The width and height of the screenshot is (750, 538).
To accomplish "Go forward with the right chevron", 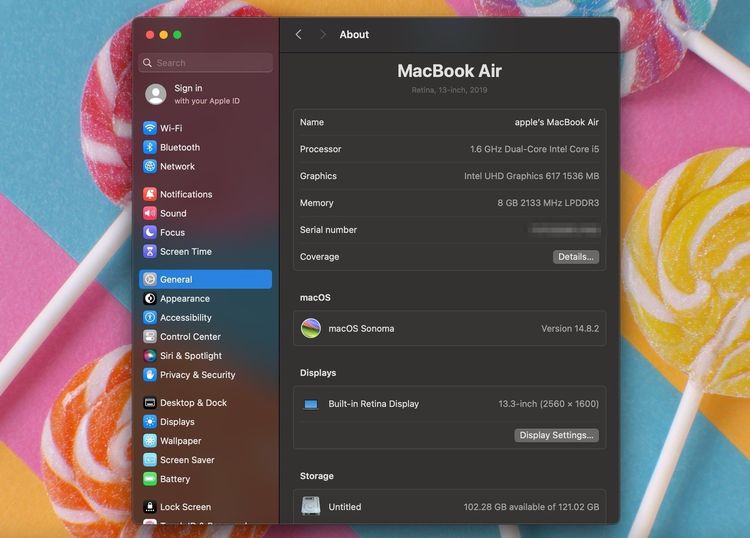I will pyautogui.click(x=323, y=34).
